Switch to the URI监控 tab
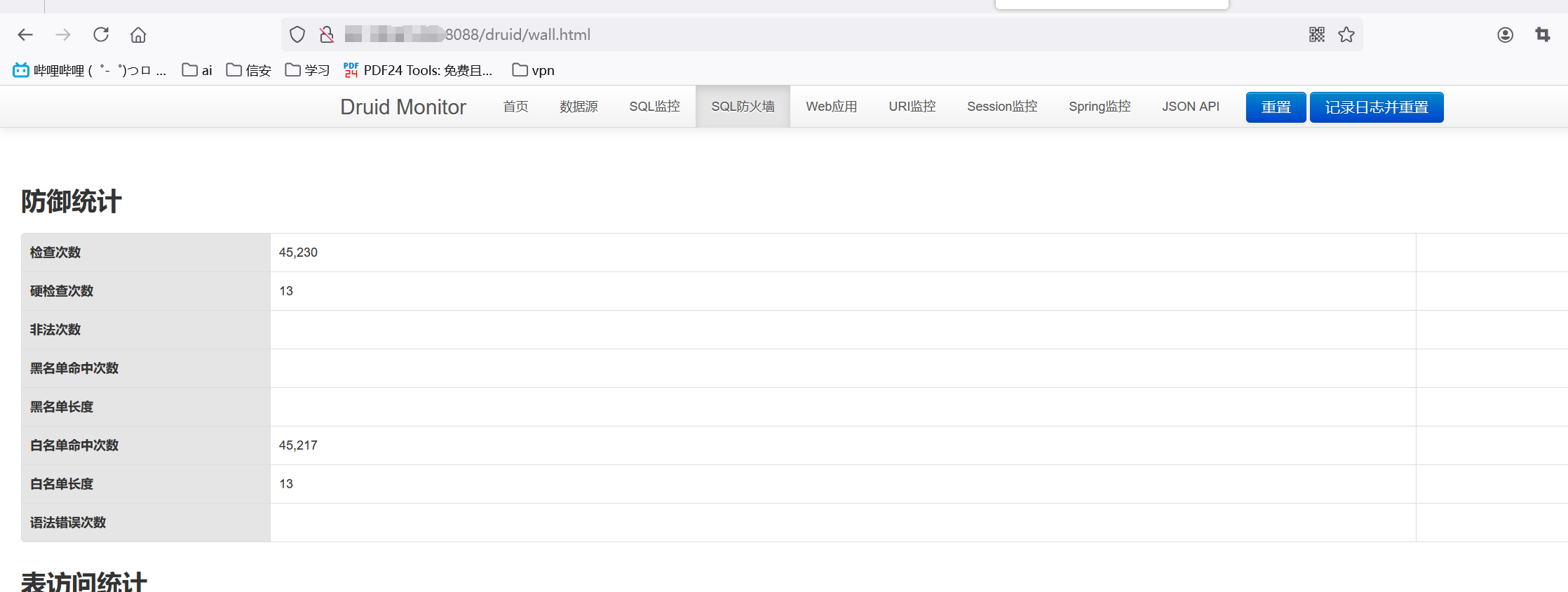 click(x=912, y=107)
